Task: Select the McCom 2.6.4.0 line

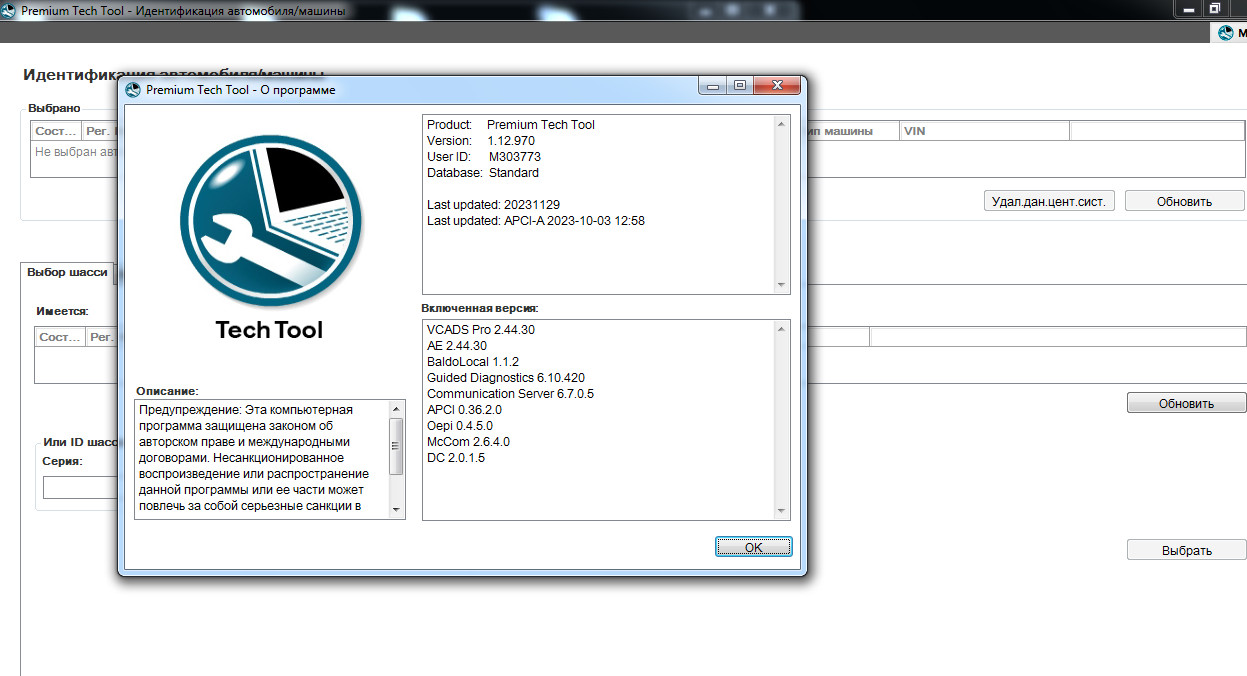Action: (x=468, y=441)
